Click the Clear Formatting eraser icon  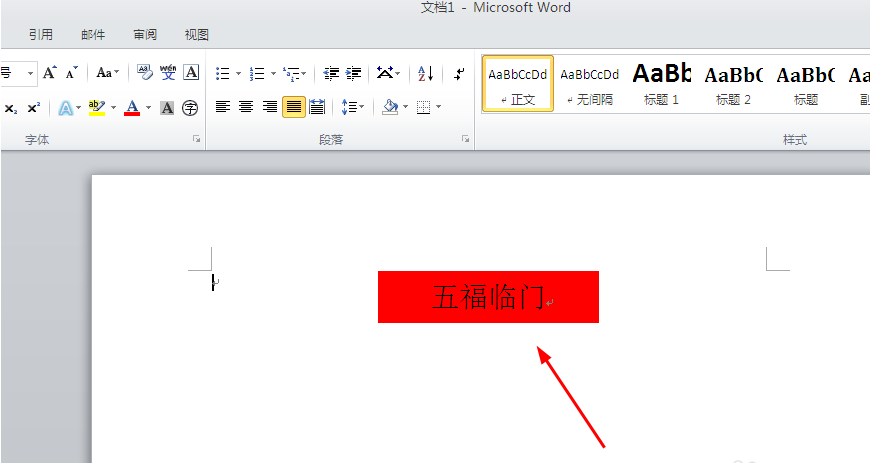(x=145, y=73)
